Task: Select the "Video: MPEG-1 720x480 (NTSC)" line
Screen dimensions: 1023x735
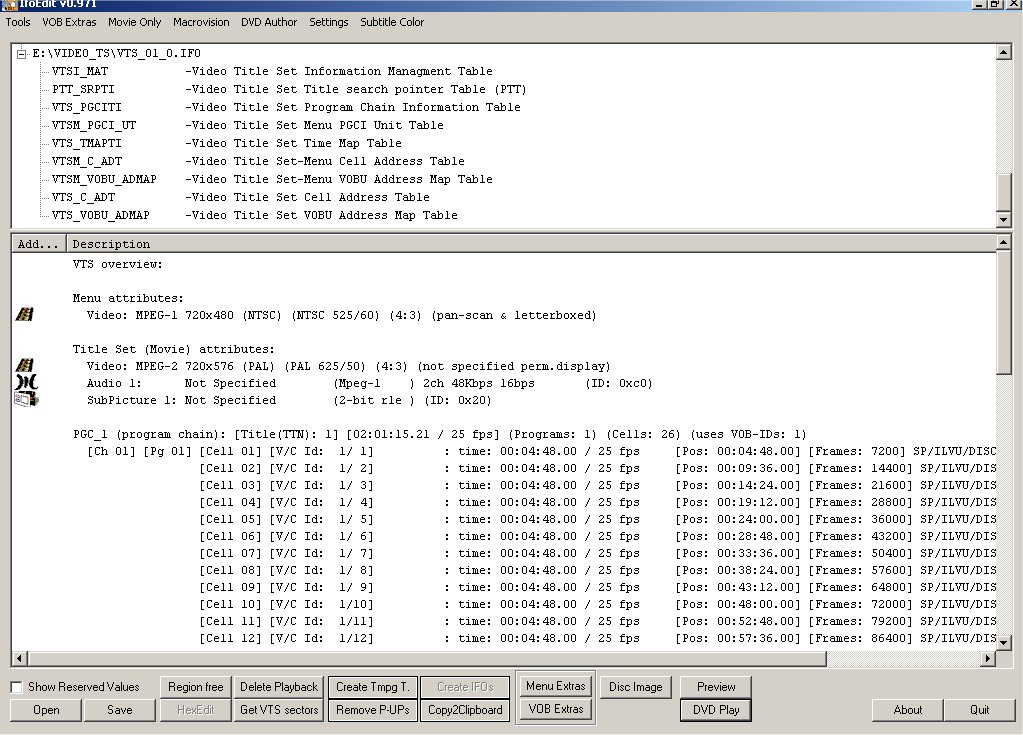Action: coord(341,315)
